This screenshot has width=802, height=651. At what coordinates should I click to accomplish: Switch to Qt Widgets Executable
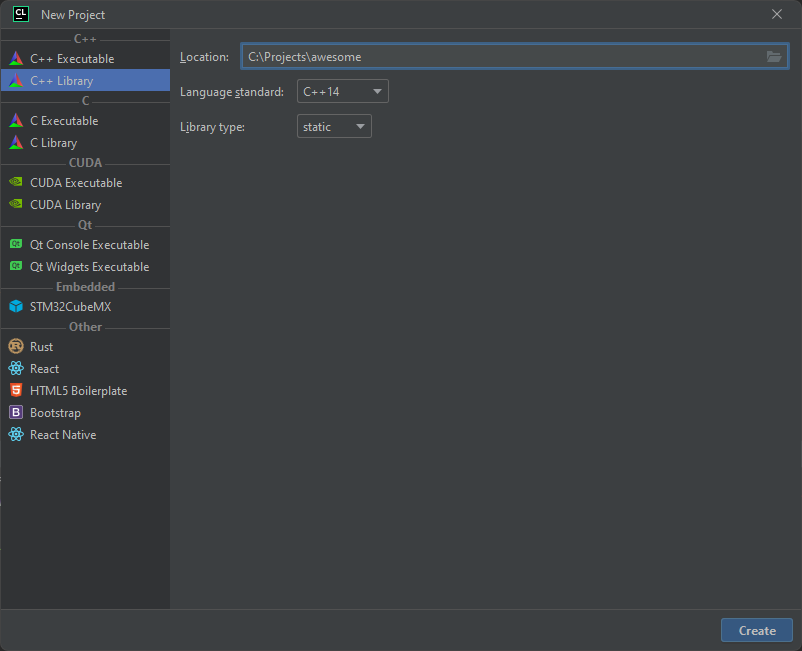tap(89, 266)
